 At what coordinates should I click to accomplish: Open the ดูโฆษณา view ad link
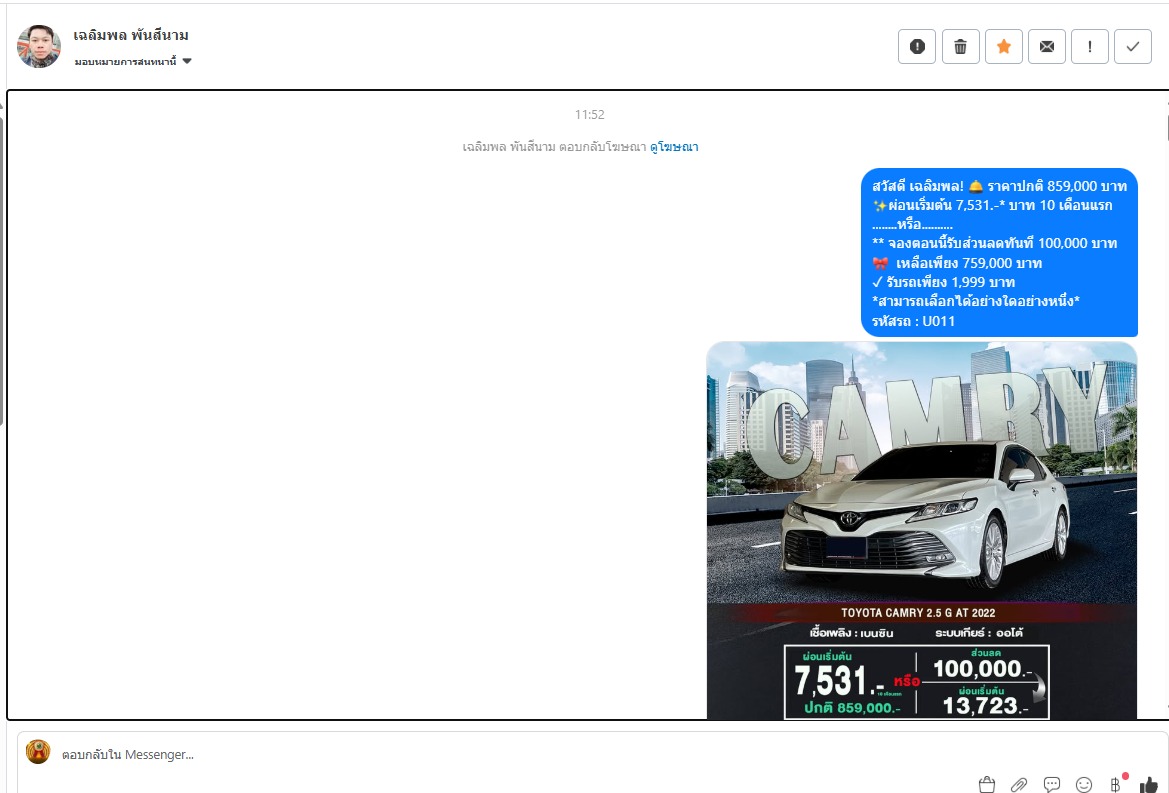674,147
